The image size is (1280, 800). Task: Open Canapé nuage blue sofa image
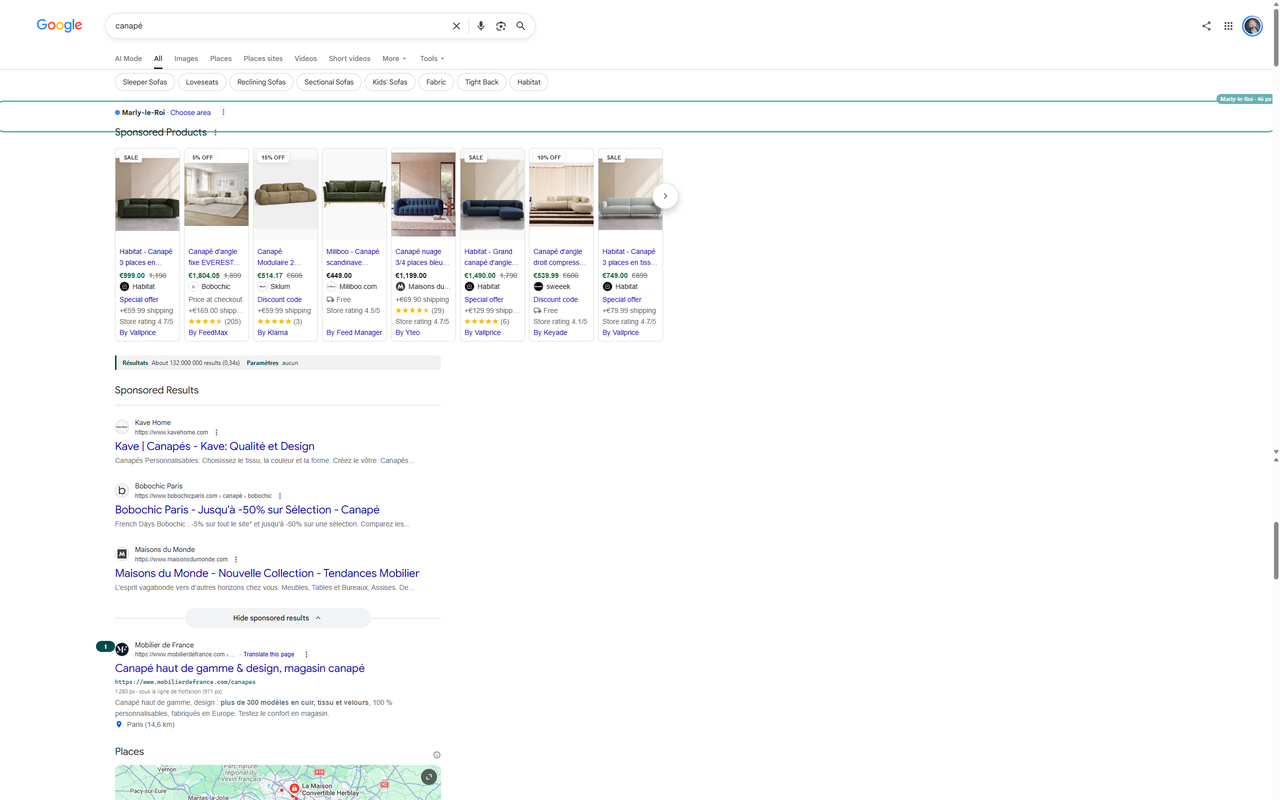point(423,195)
